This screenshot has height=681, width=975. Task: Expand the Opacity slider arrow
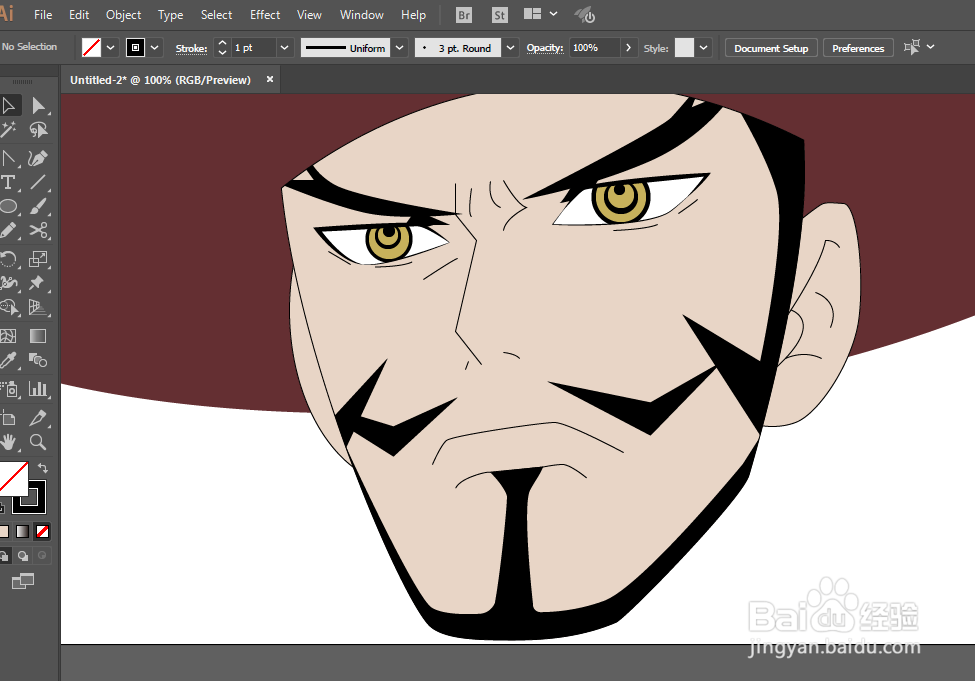(x=629, y=48)
